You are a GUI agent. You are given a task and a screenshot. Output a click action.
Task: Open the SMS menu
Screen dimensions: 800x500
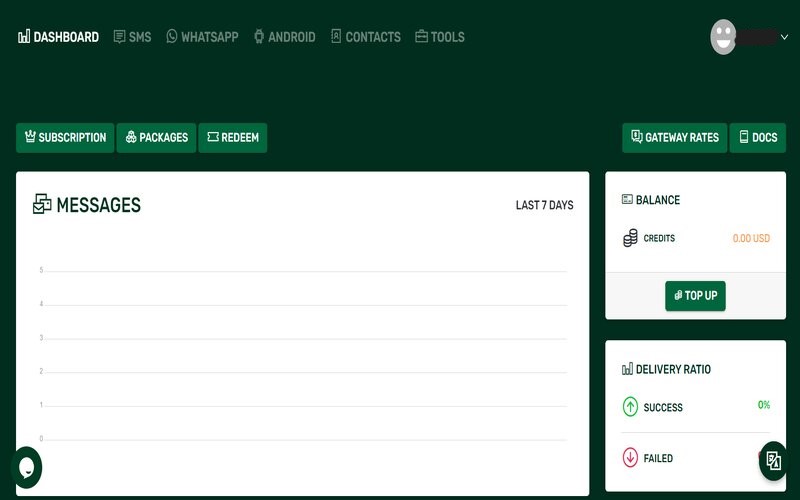[x=132, y=37]
